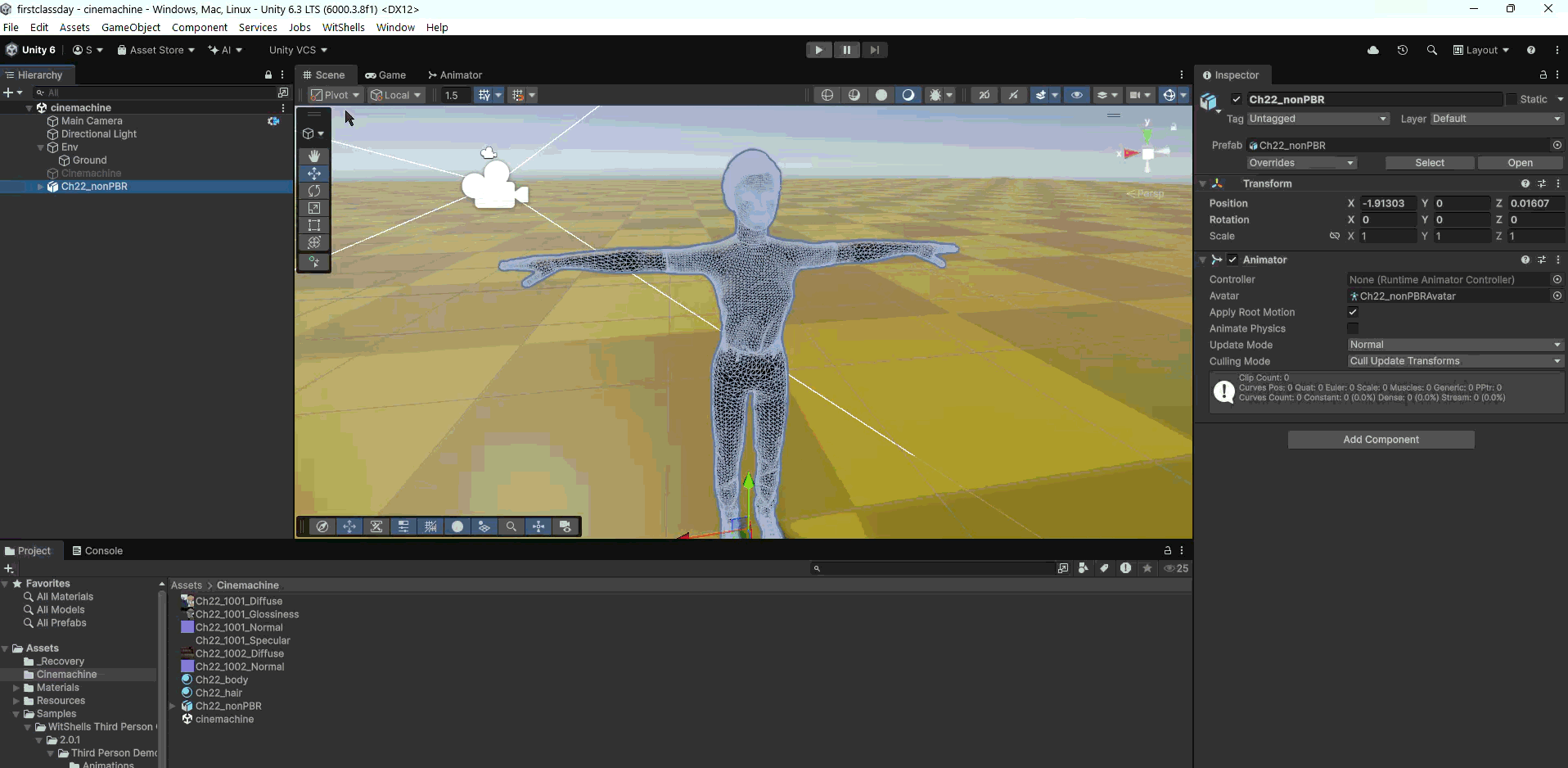
Task: Open the GameObject menu
Action: pos(131,27)
